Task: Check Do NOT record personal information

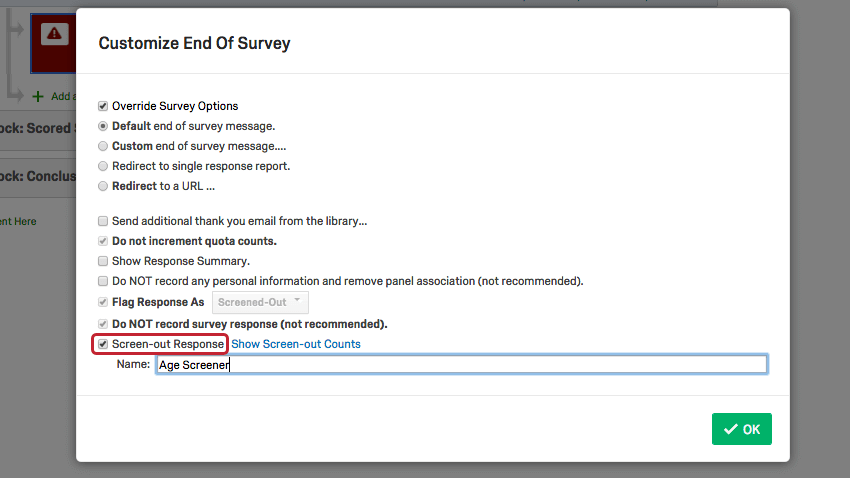Action: pyautogui.click(x=103, y=281)
